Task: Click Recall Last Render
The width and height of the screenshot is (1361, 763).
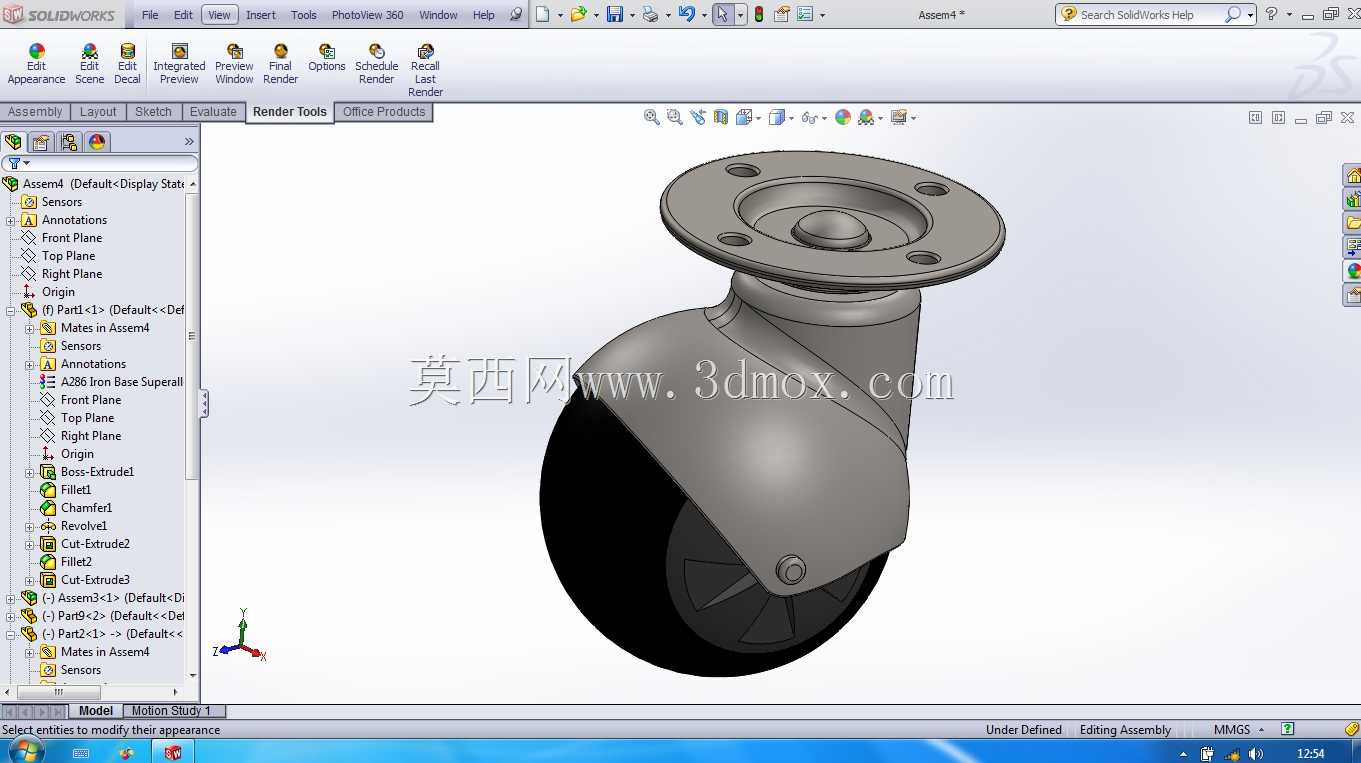Action: (x=425, y=70)
